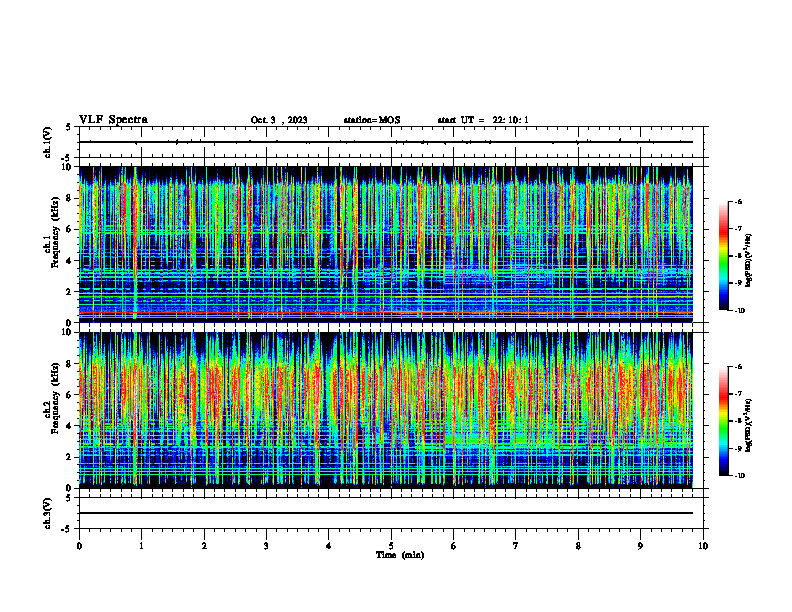Image resolution: width=792 pixels, height=612 pixels.
Task: Click the ch.2 color bar log(PSD) label
Action: pos(749,425)
